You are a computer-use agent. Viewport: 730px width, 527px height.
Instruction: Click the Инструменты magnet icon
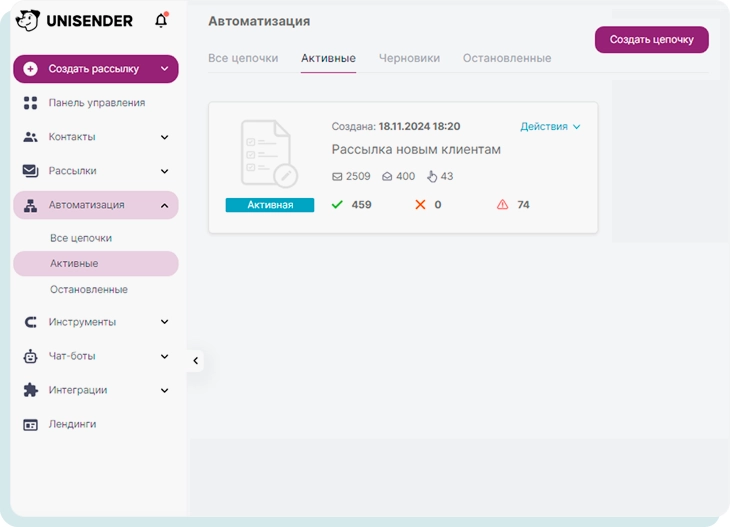(30, 322)
